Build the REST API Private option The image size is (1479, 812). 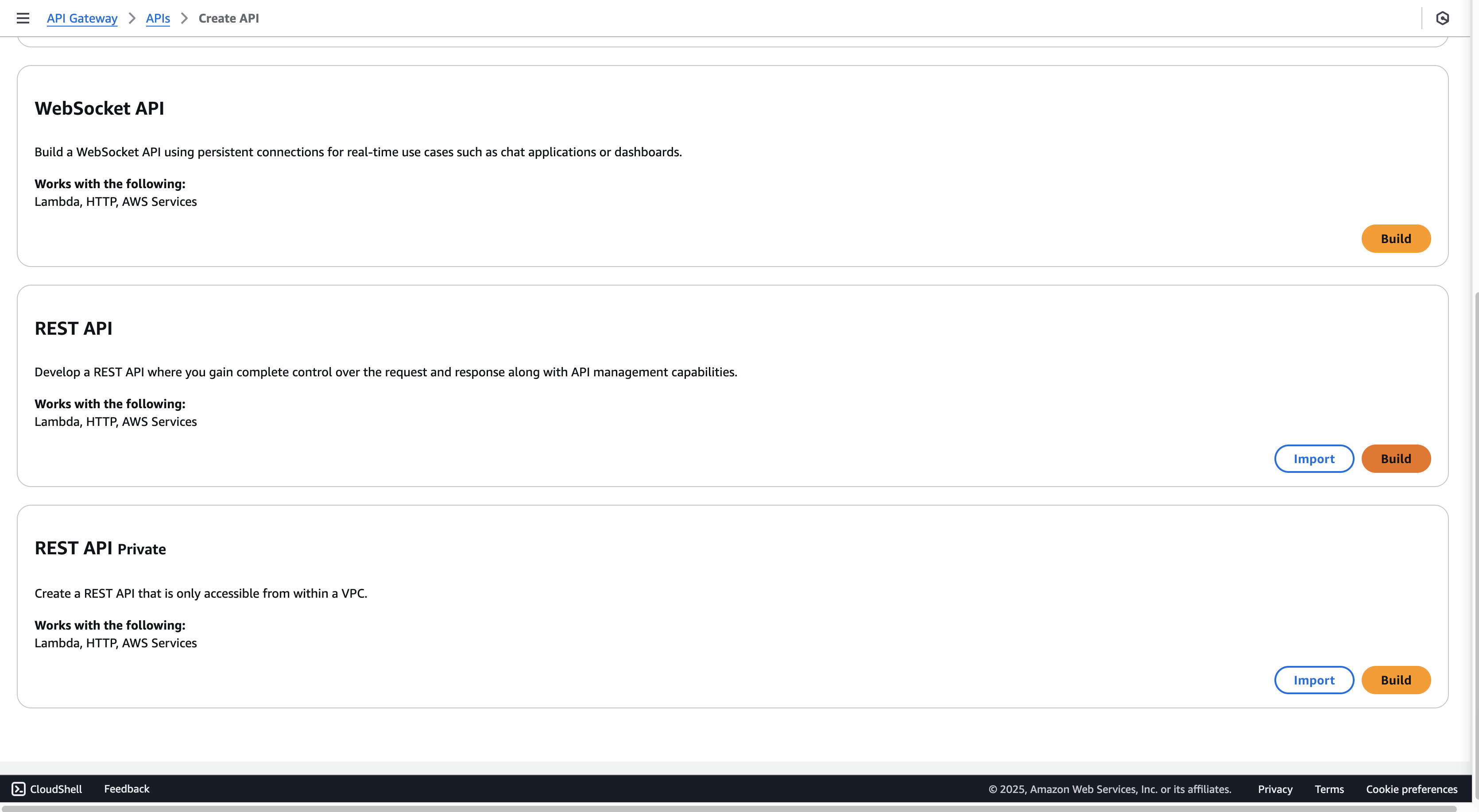click(1396, 680)
